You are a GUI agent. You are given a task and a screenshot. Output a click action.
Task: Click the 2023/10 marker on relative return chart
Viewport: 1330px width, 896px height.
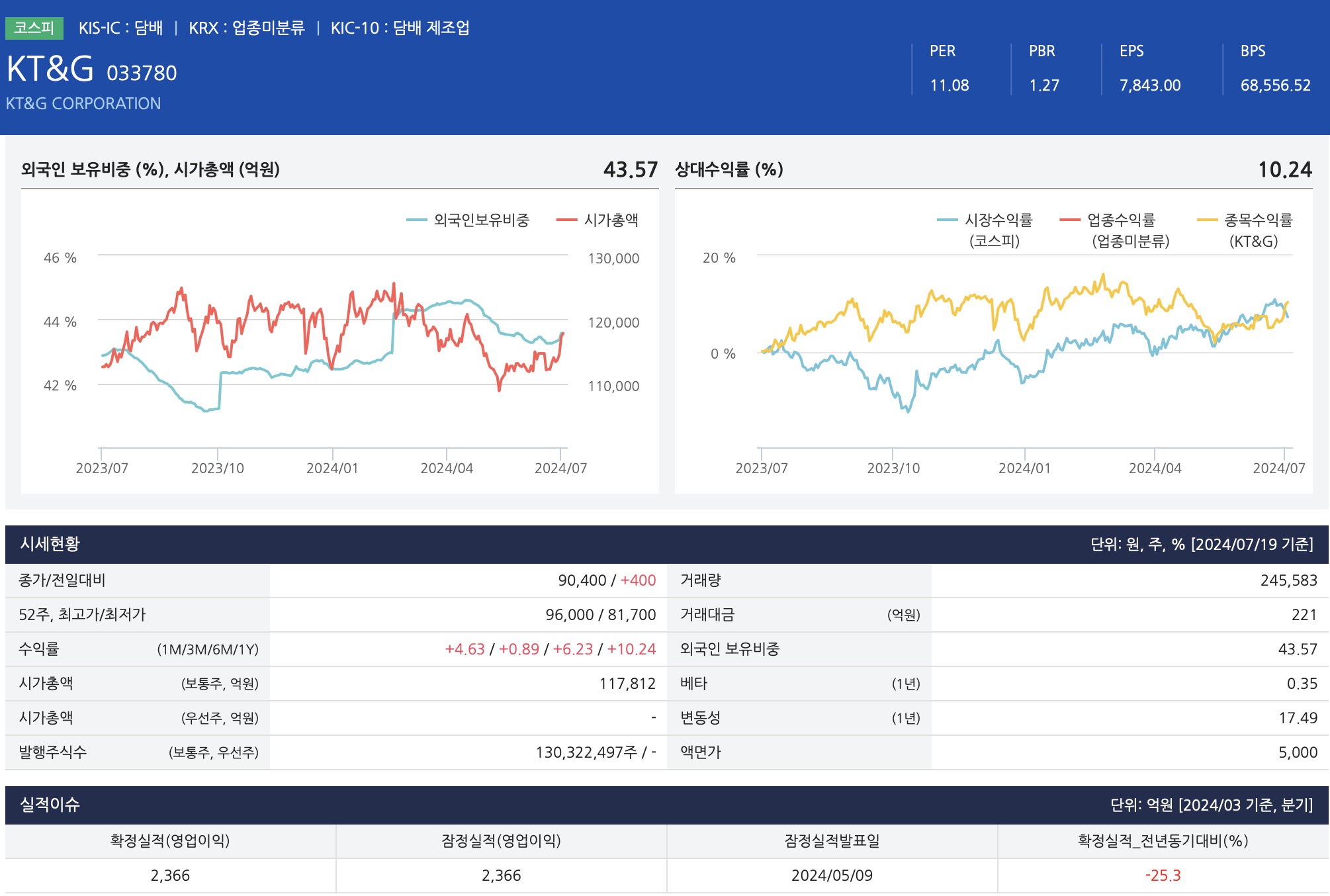coord(893,468)
